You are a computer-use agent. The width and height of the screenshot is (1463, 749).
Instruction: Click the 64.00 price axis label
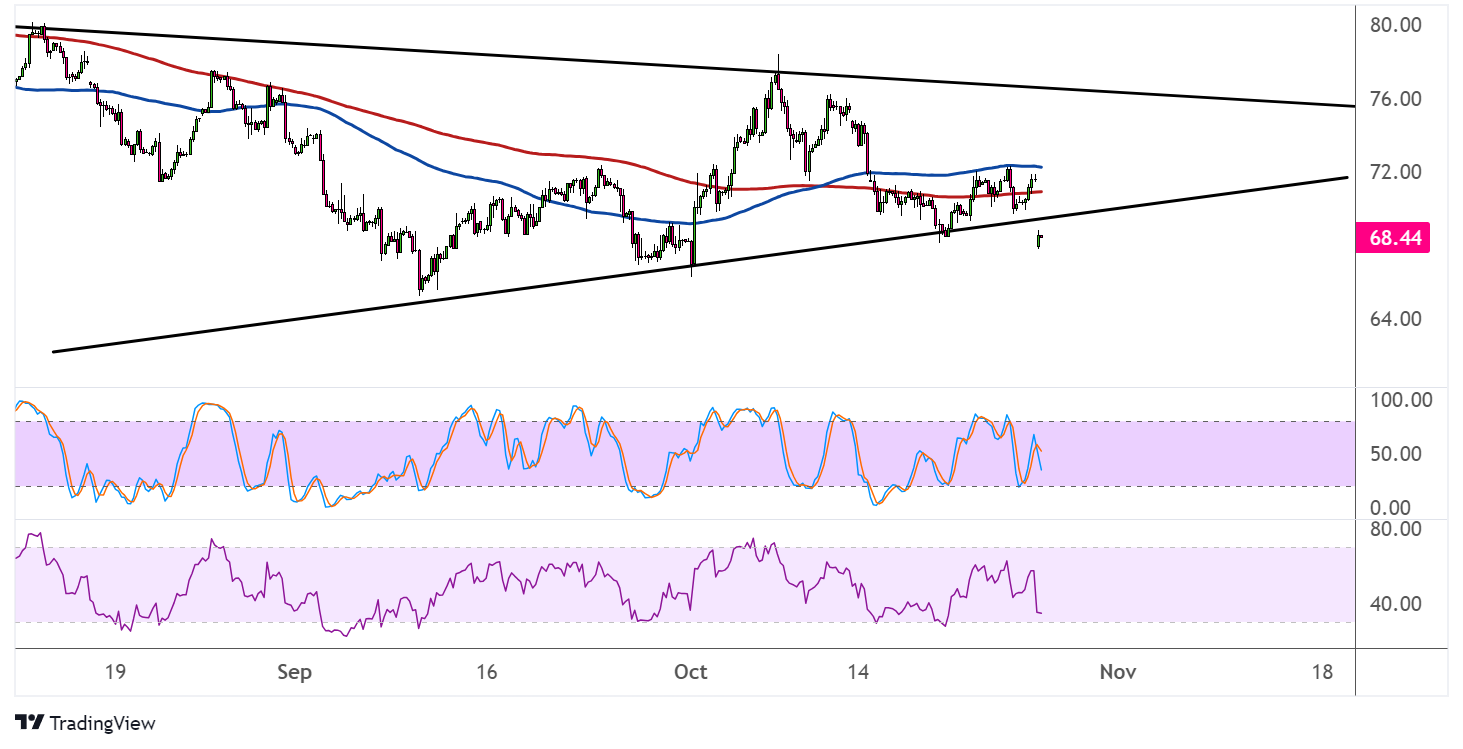pyautogui.click(x=1394, y=319)
